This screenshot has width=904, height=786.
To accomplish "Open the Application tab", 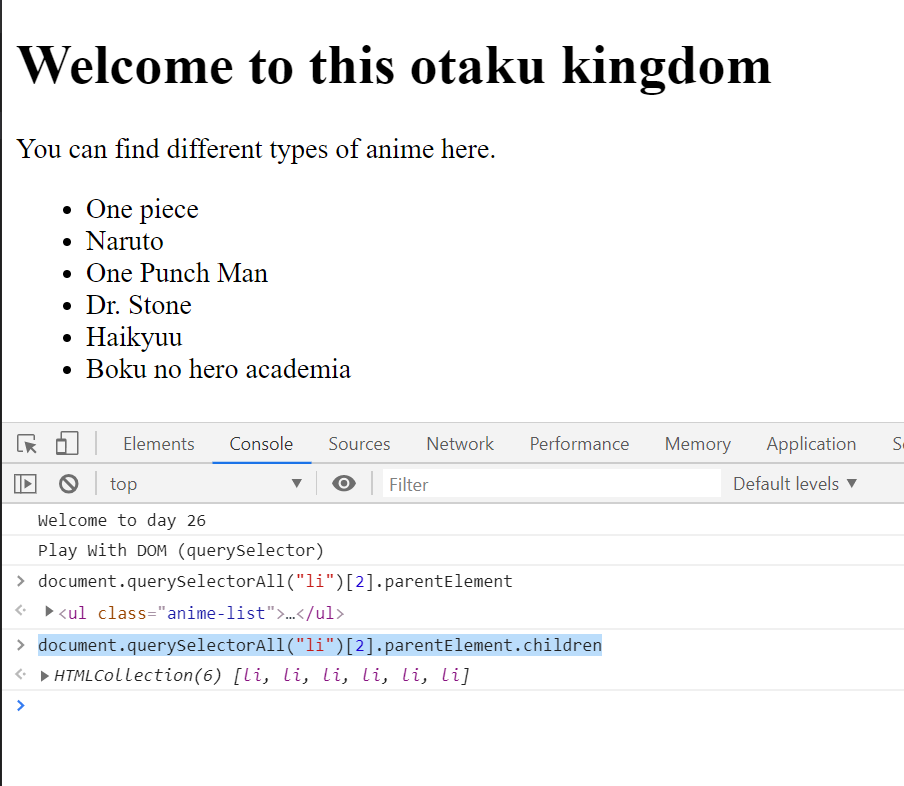I will [811, 443].
